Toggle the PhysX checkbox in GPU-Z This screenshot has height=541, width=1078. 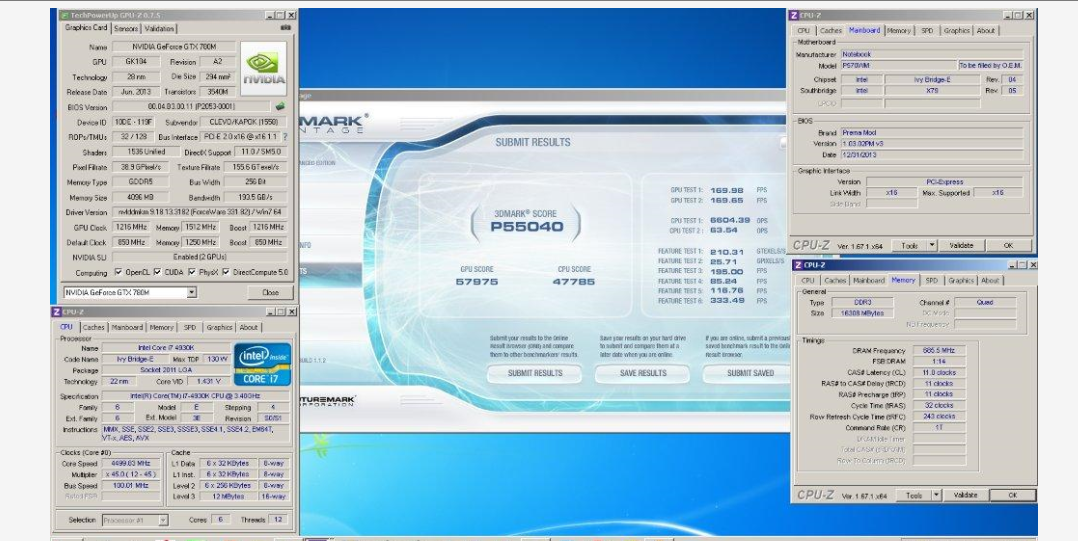tap(192, 272)
